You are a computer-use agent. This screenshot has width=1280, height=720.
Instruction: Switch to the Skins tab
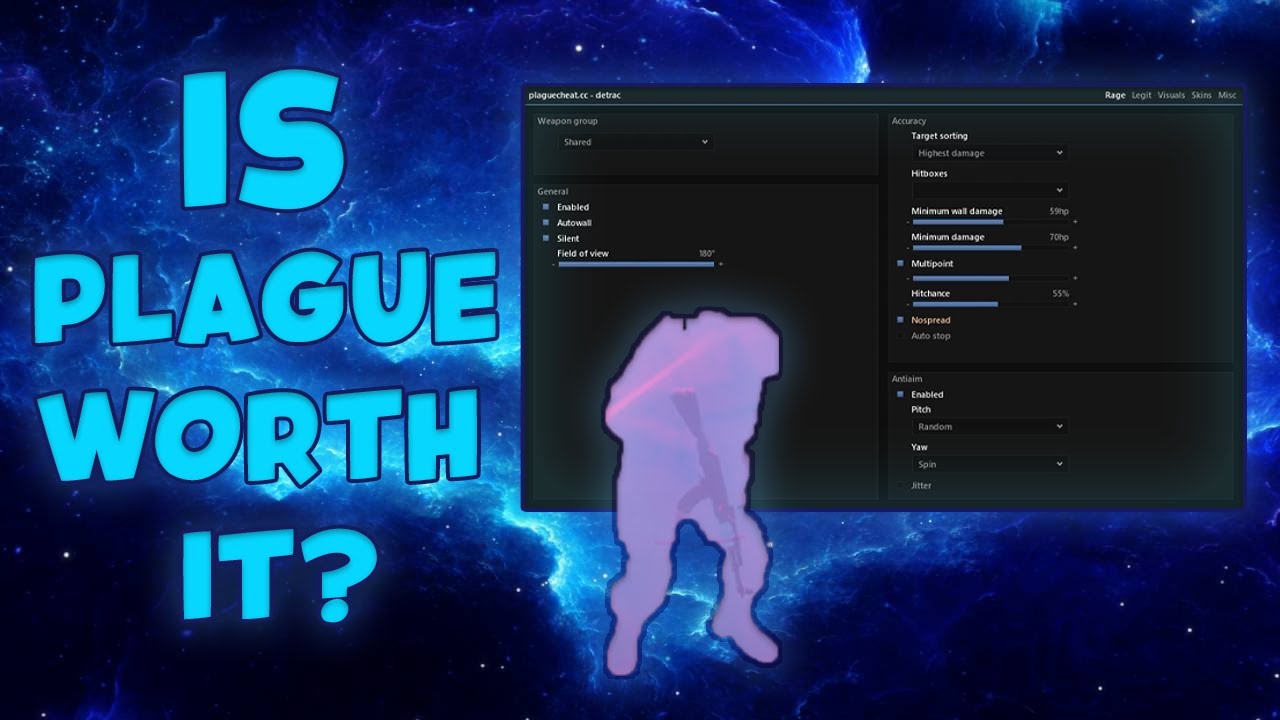pyautogui.click(x=1201, y=96)
